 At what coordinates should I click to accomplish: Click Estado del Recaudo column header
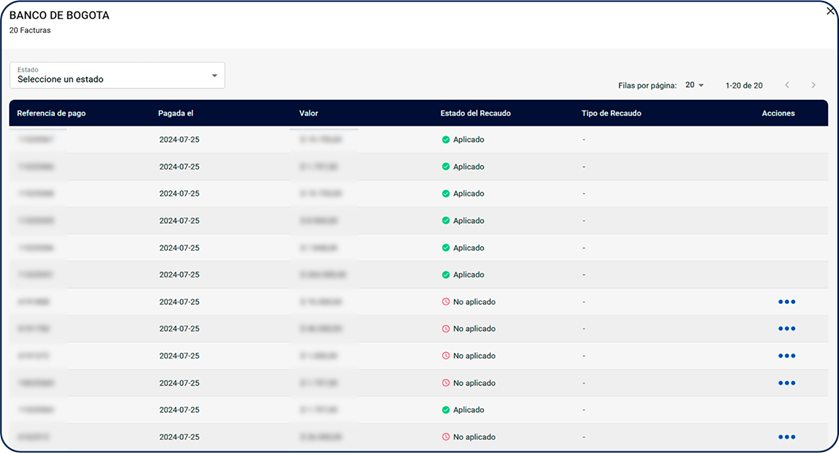[x=475, y=113]
